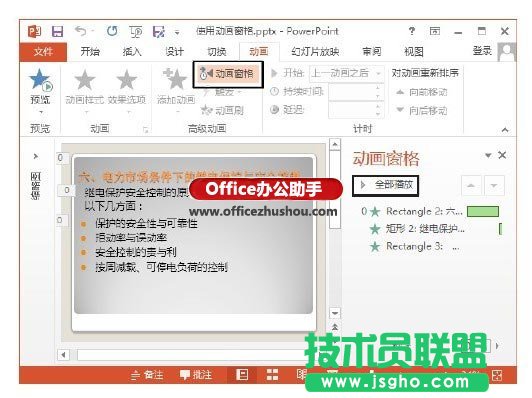Click bullet text 安全控制的责与利
The height and width of the screenshot is (398, 532).
[136, 252]
